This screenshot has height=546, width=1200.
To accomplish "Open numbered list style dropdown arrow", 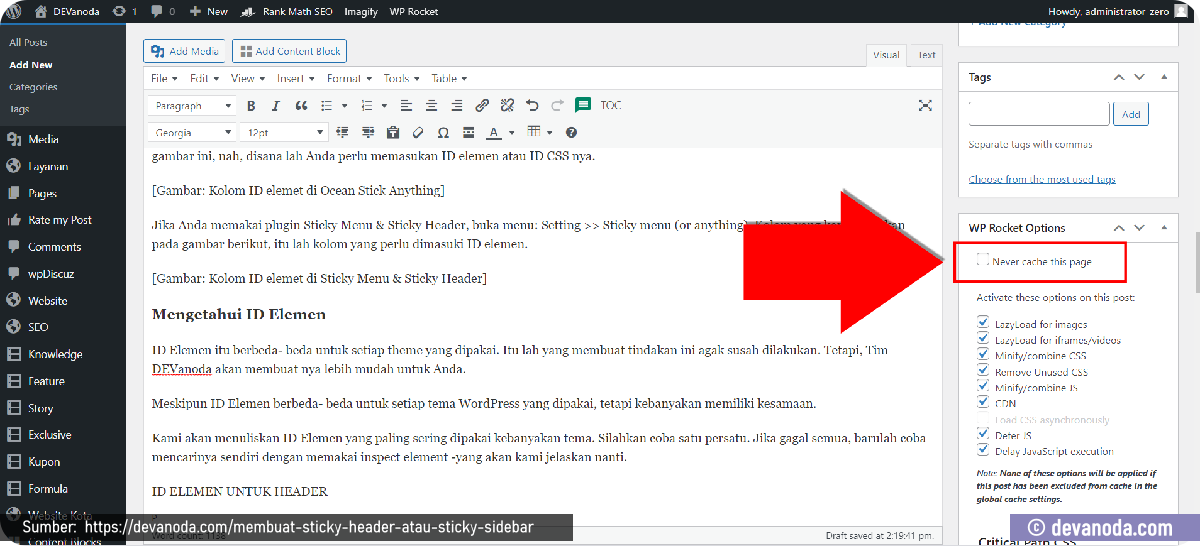I will click(384, 105).
